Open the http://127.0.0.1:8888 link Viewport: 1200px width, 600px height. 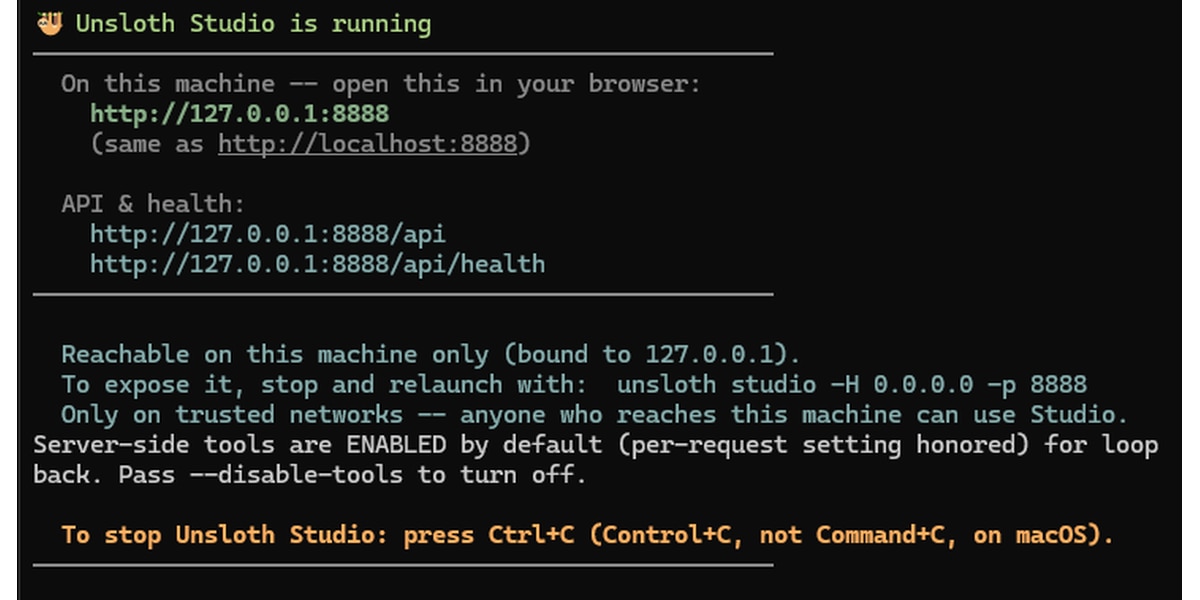click(240, 114)
